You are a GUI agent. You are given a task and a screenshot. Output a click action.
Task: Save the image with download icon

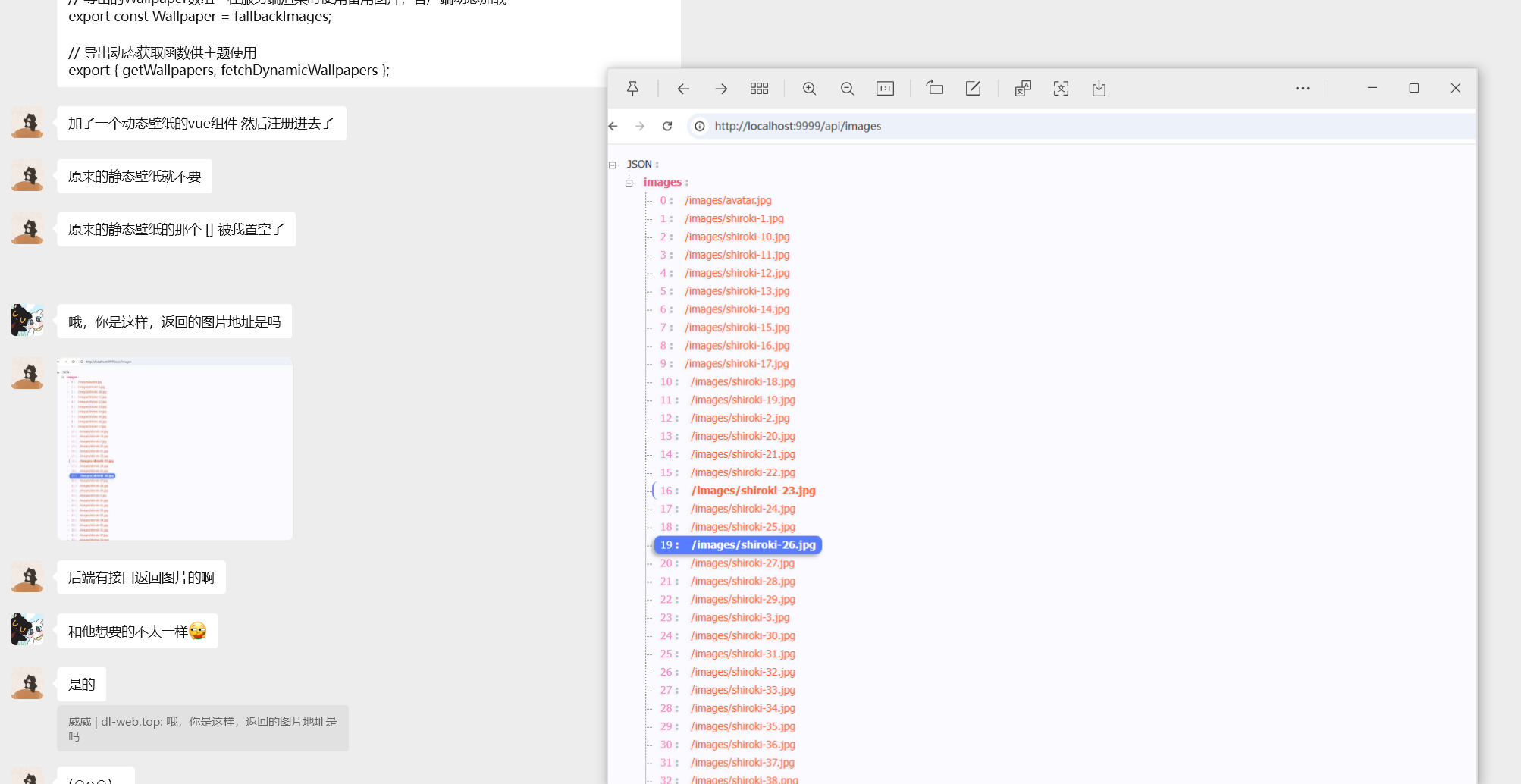point(1099,89)
